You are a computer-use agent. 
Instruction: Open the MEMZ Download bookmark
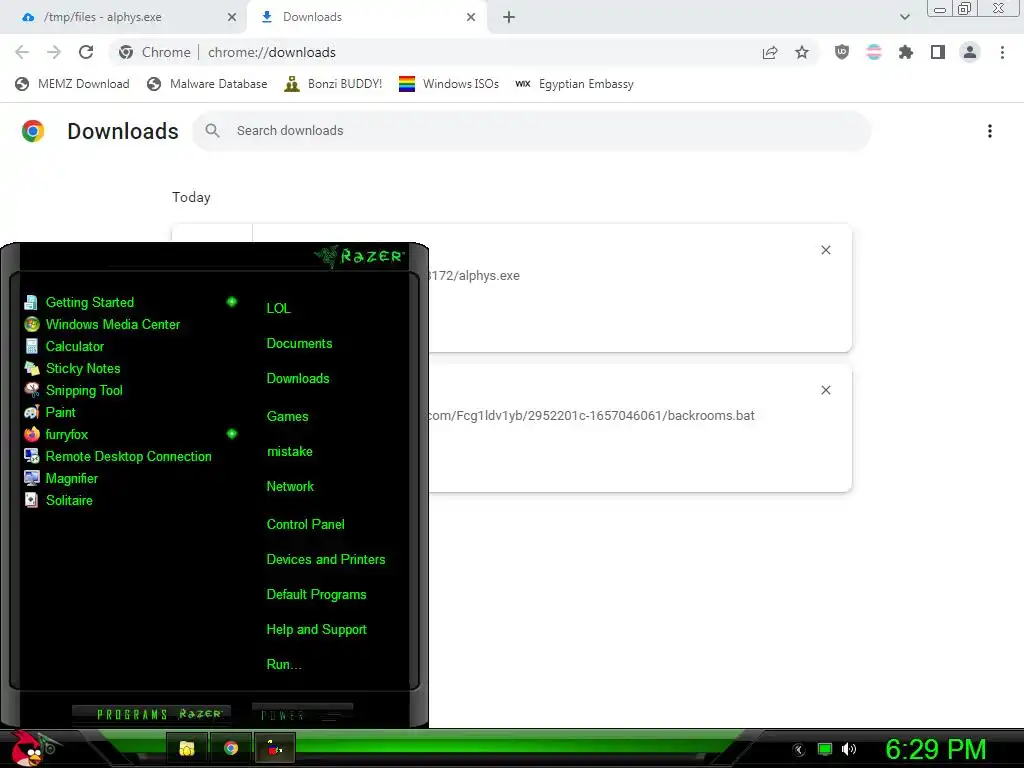72,84
